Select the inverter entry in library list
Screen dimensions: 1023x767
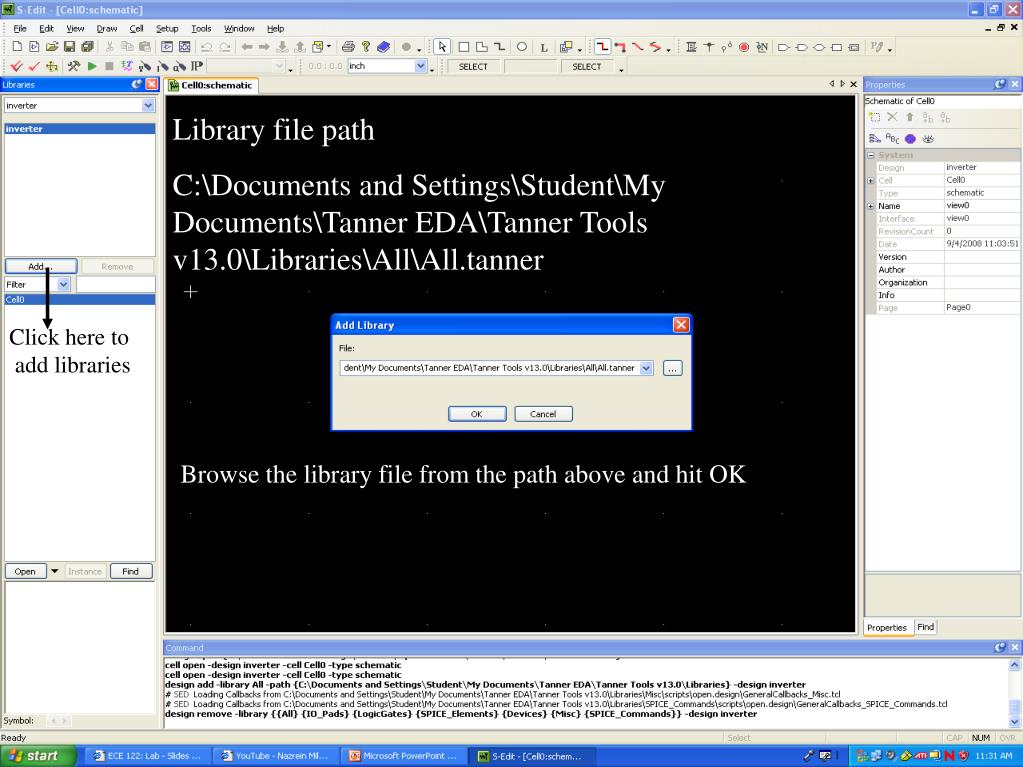[x=80, y=129]
